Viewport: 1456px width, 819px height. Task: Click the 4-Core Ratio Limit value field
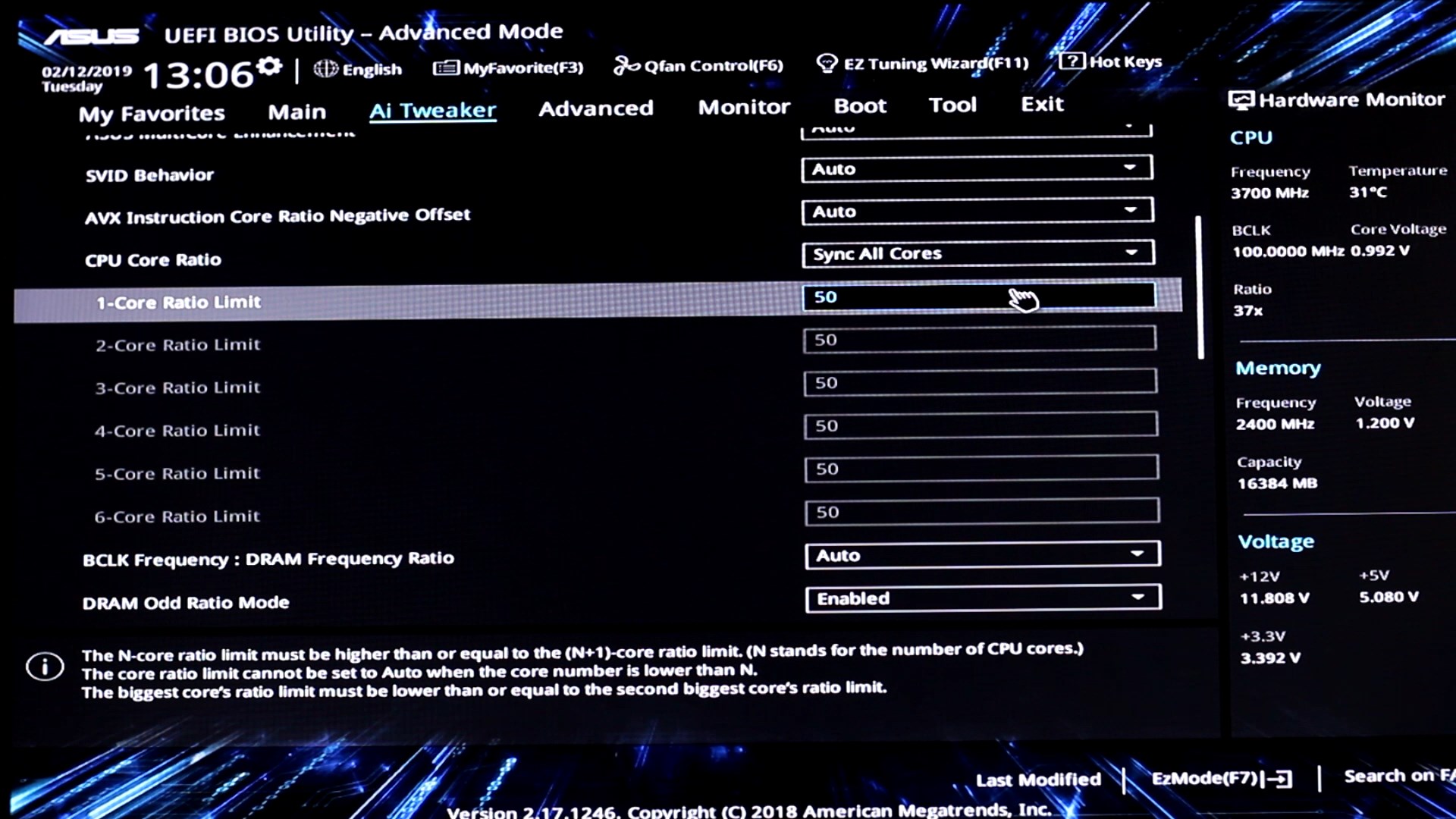pyautogui.click(x=981, y=425)
